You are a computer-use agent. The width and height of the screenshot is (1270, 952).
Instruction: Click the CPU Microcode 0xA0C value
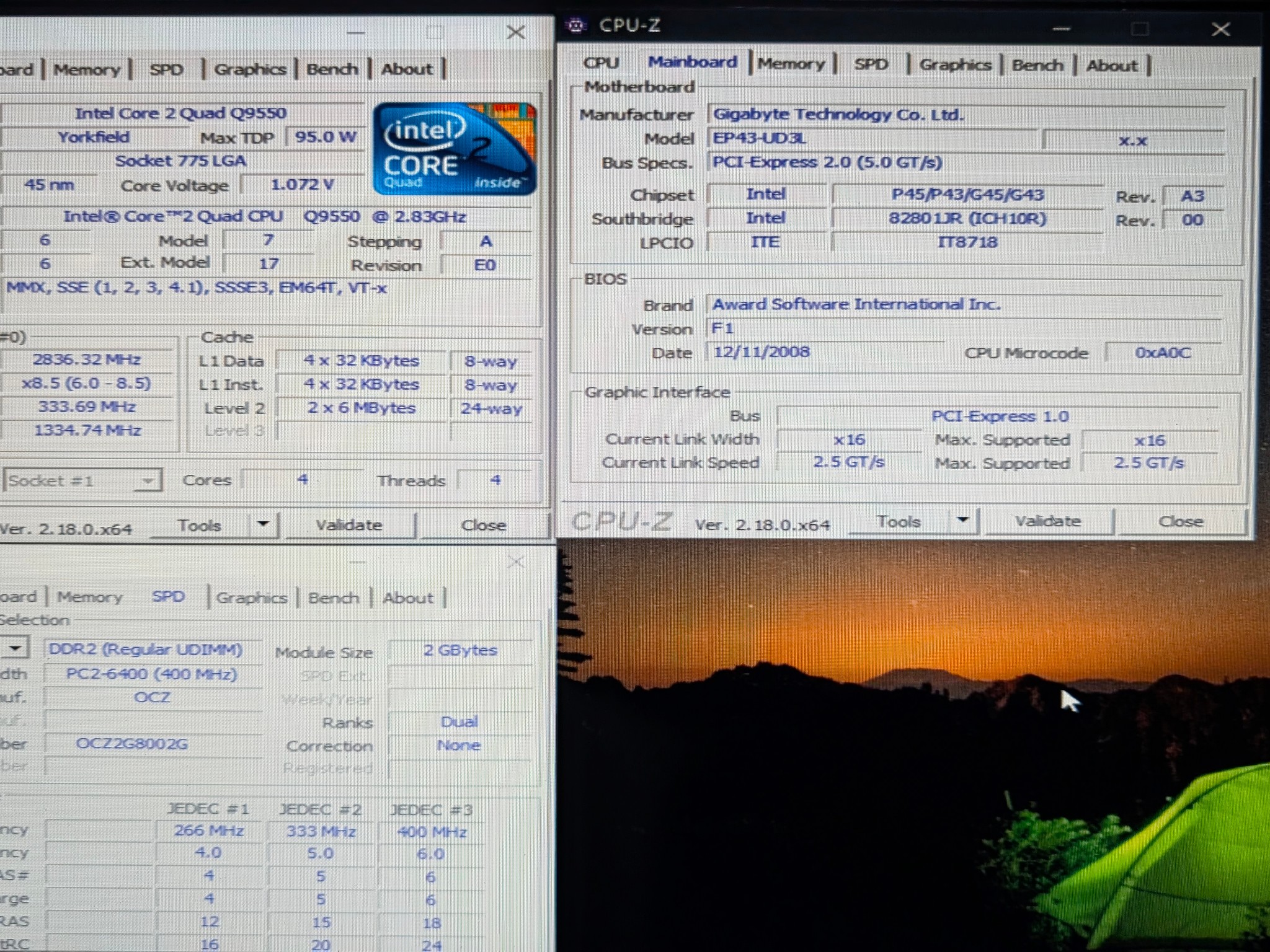click(x=1163, y=353)
